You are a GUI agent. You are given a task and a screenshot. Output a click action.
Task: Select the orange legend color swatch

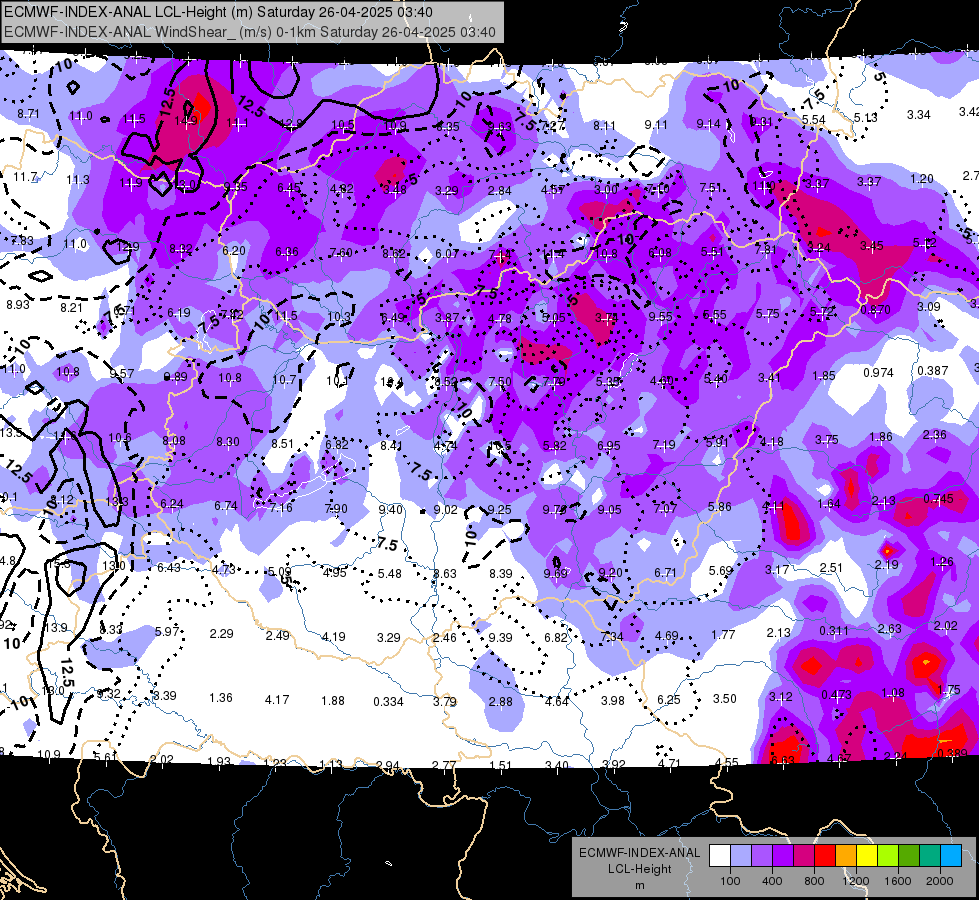pos(846,856)
